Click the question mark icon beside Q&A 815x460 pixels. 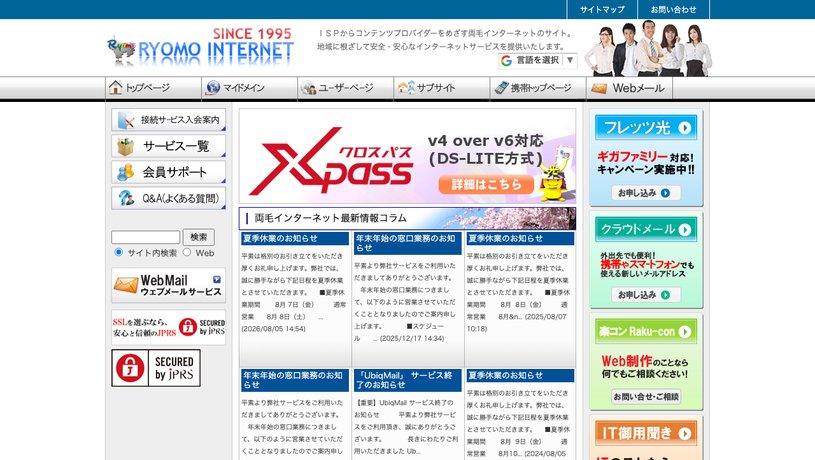click(125, 199)
